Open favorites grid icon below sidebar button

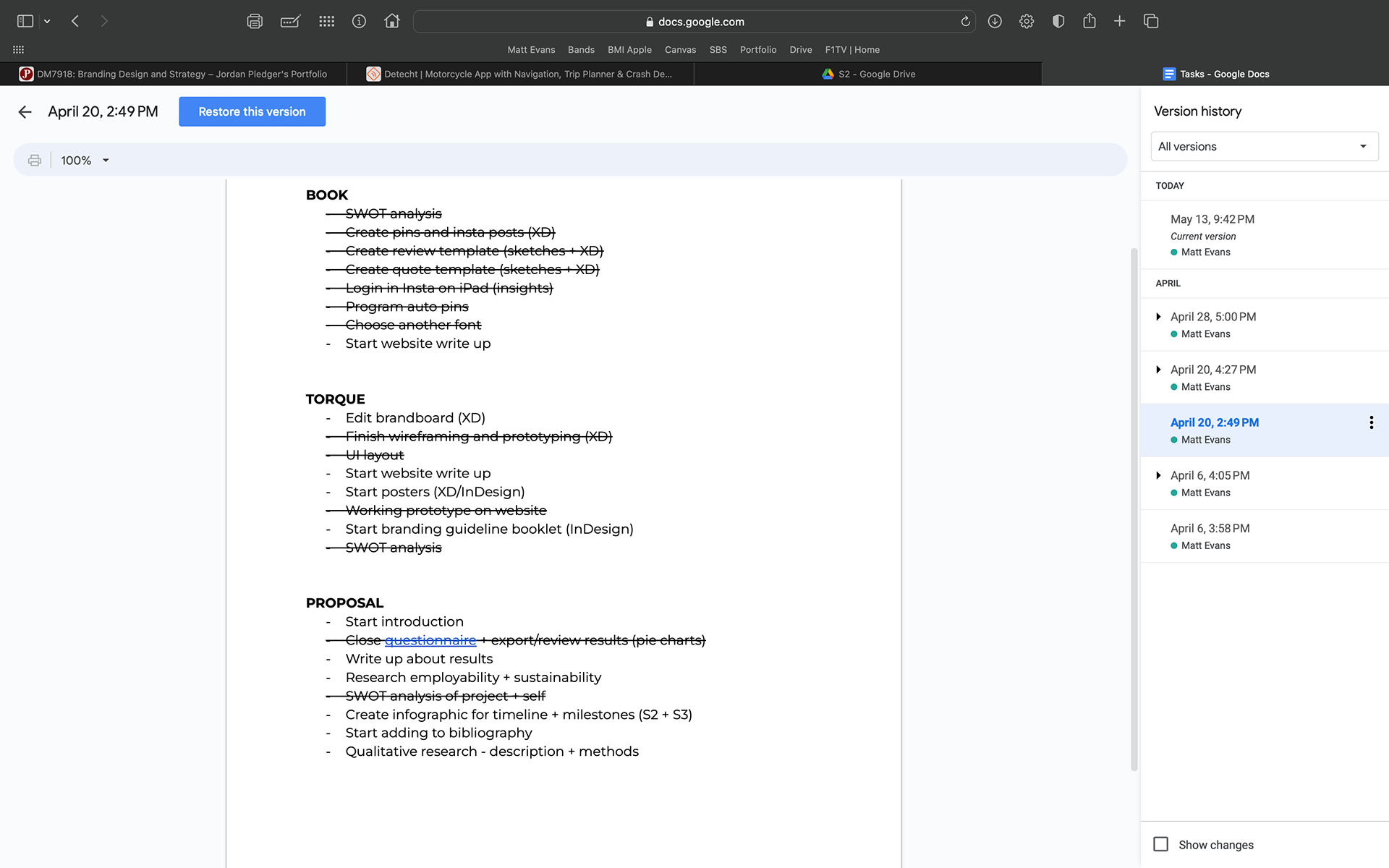[x=19, y=49]
